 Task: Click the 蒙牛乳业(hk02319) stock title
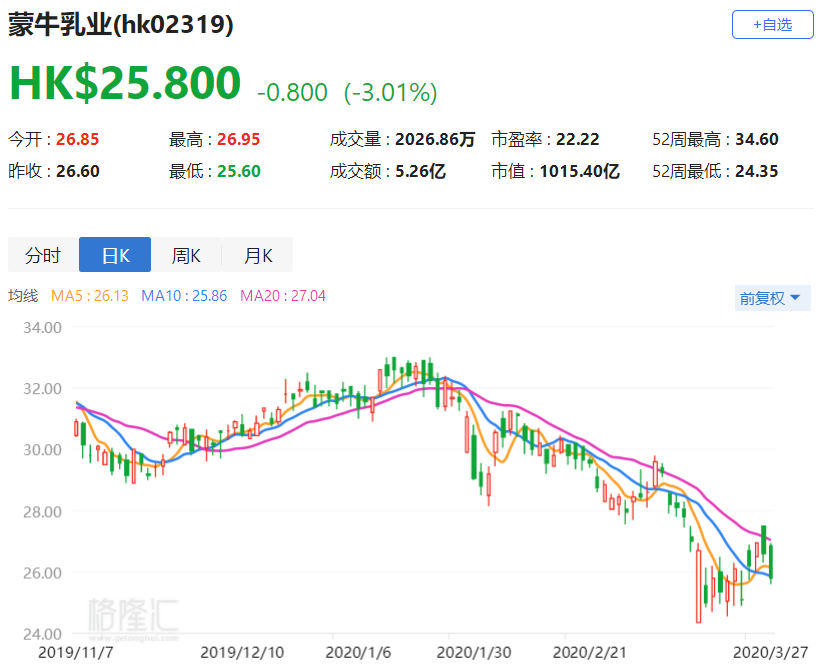pyautogui.click(x=120, y=24)
